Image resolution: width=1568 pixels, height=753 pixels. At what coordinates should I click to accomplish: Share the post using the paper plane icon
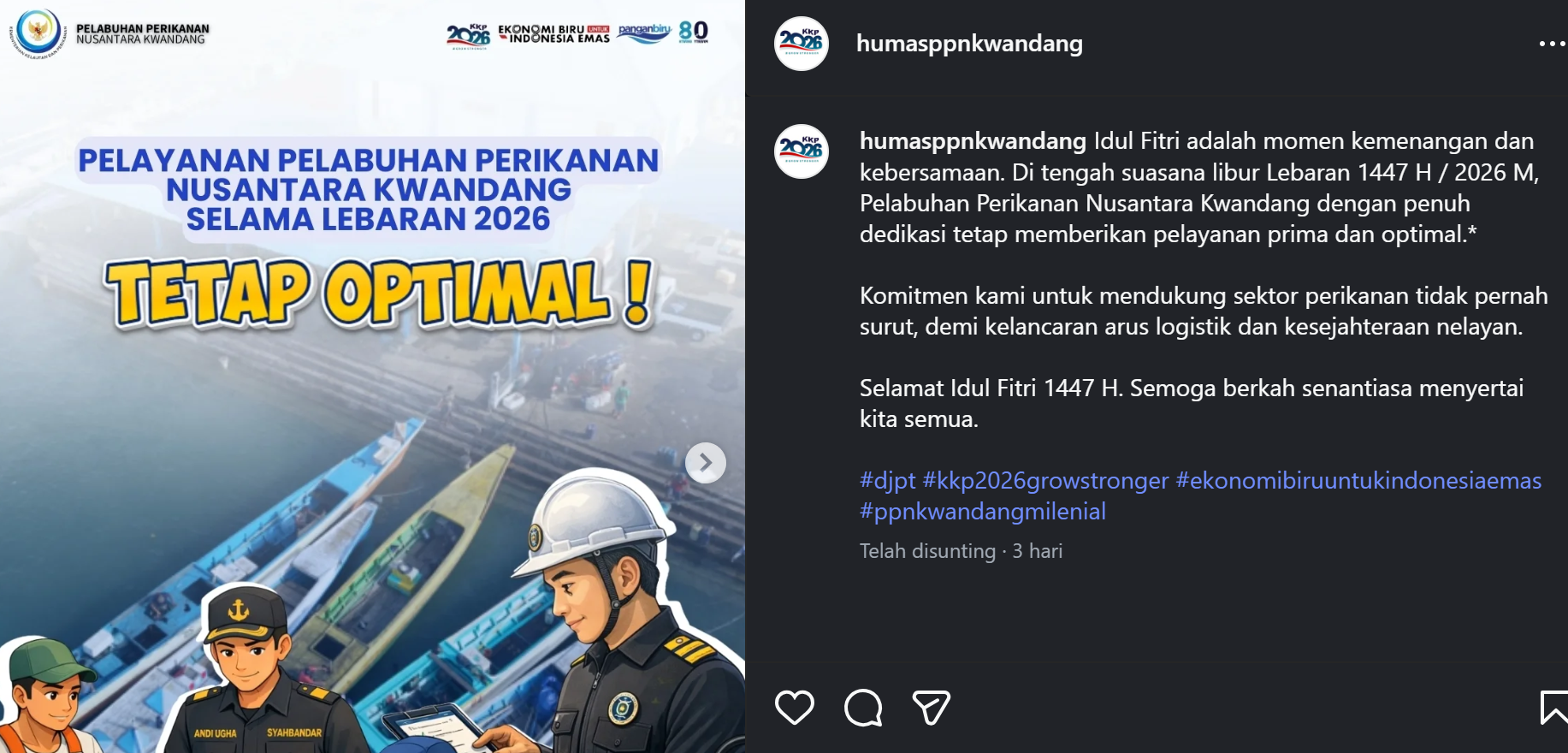click(931, 708)
